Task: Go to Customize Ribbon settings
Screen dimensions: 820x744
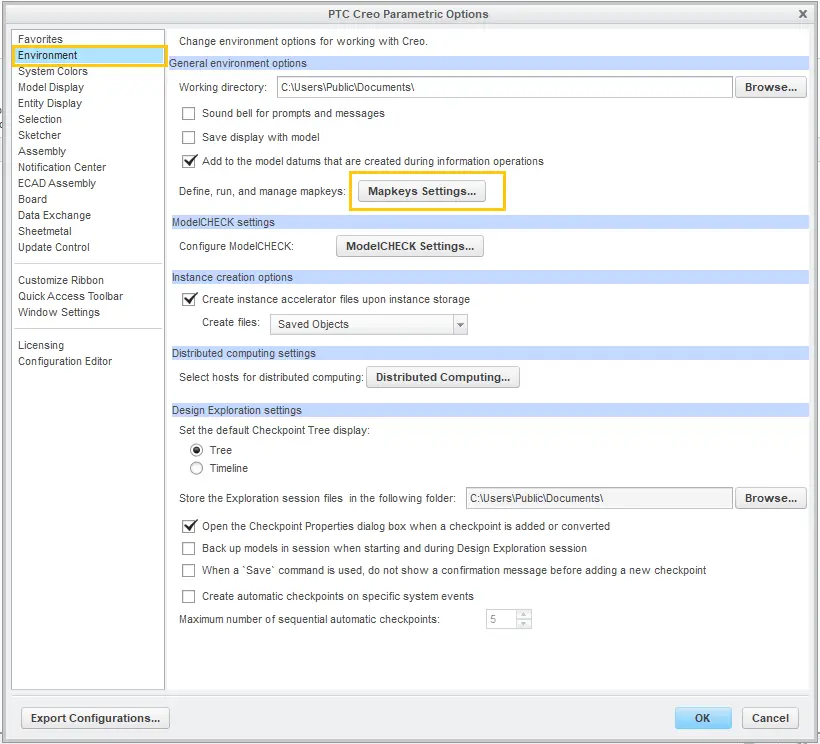Action: [x=61, y=280]
